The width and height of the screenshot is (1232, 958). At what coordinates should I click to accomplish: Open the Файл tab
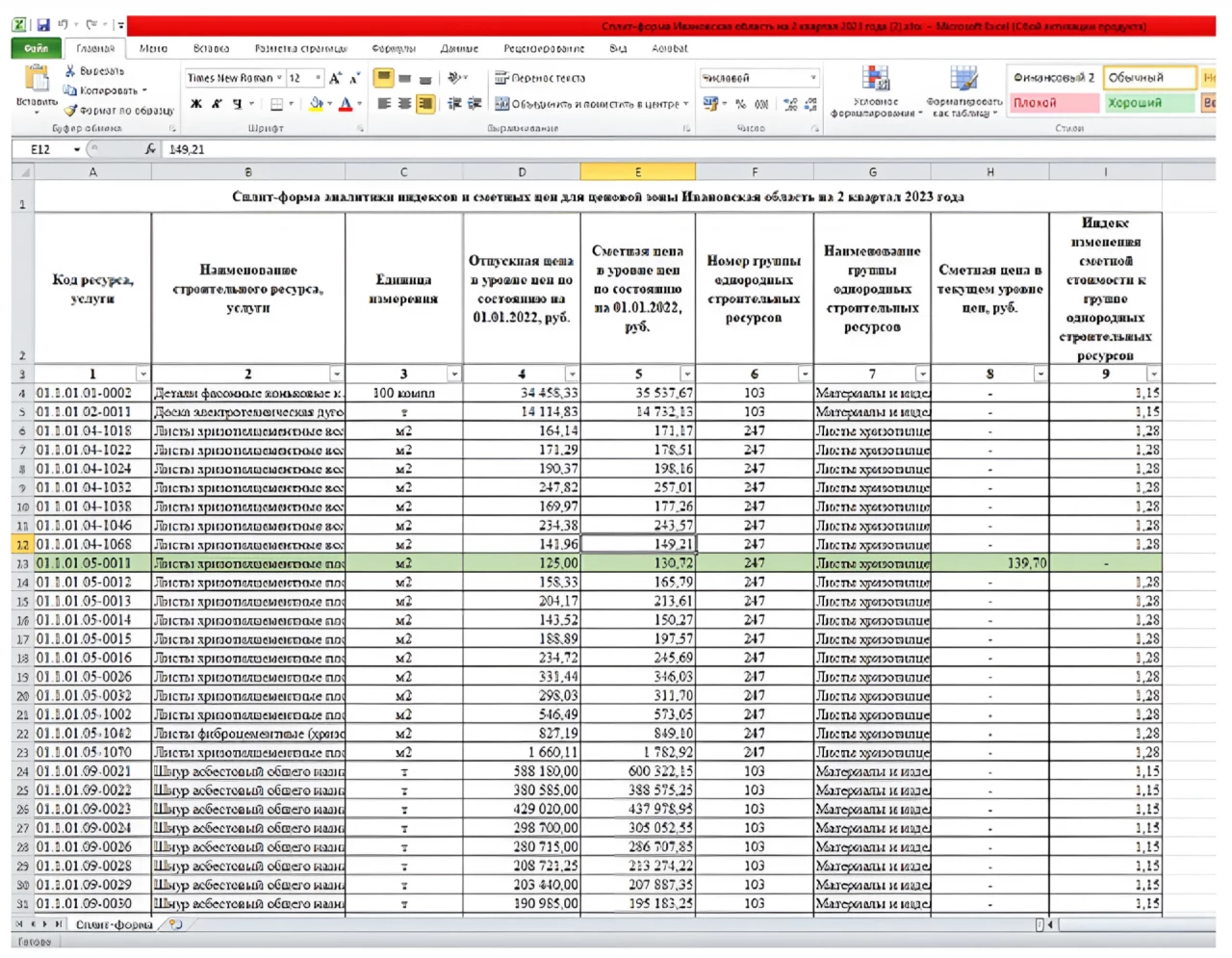(37, 48)
